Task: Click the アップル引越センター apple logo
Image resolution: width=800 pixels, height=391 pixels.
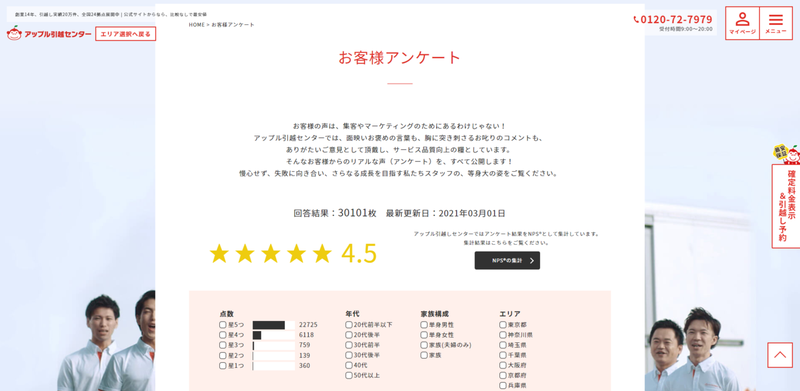Action: [49, 34]
